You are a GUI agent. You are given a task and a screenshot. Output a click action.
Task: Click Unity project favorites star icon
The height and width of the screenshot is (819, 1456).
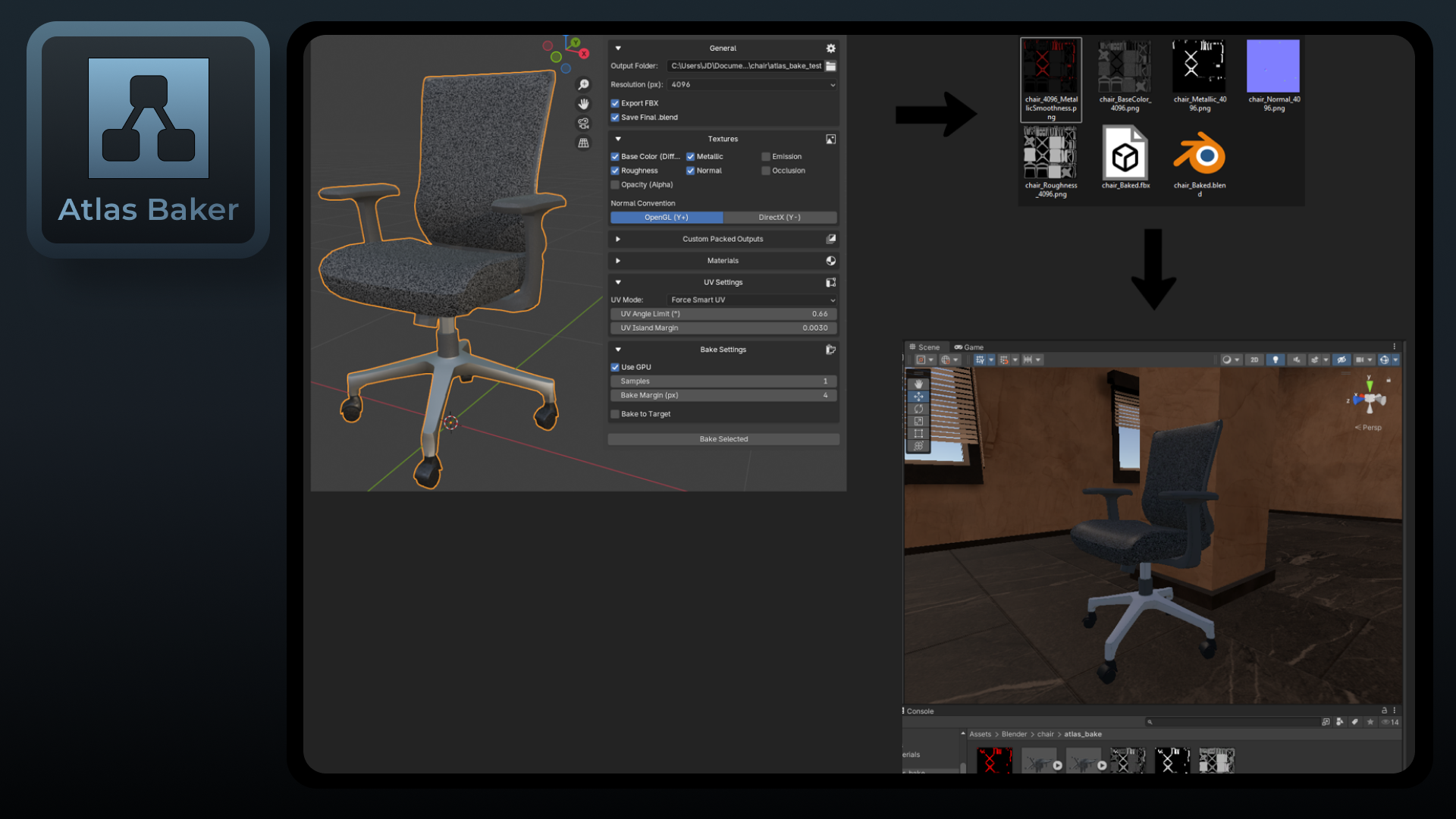point(1370,722)
